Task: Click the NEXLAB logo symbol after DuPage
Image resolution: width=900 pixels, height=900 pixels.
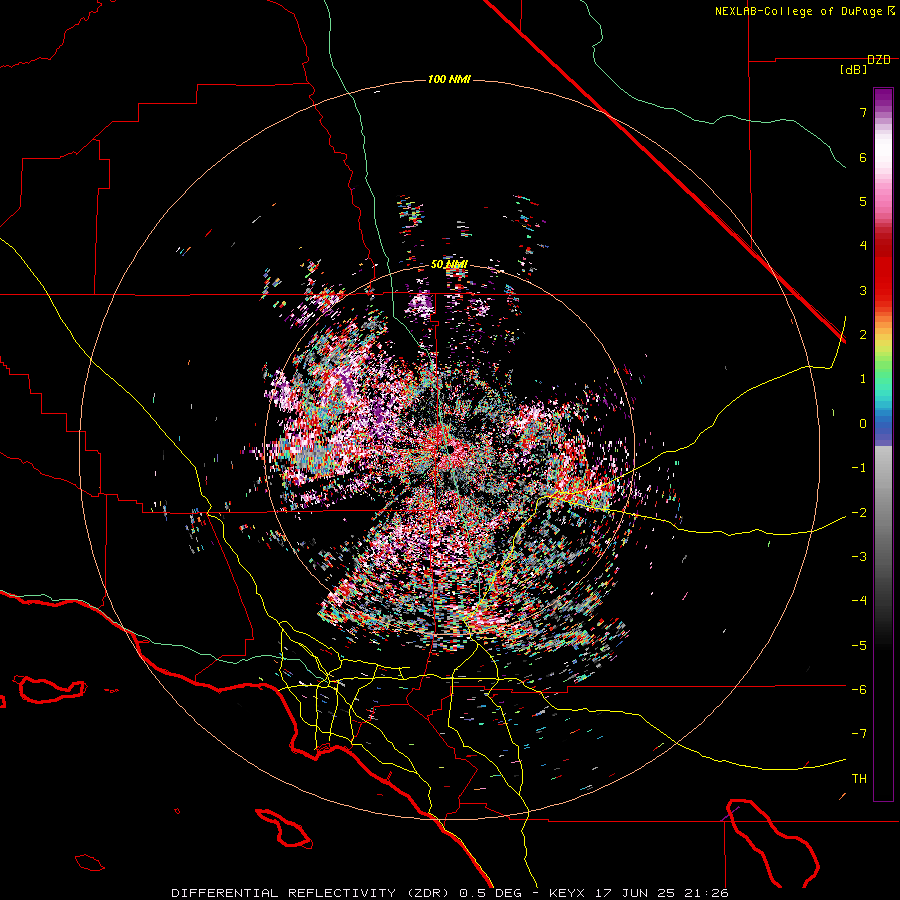Action: click(890, 11)
